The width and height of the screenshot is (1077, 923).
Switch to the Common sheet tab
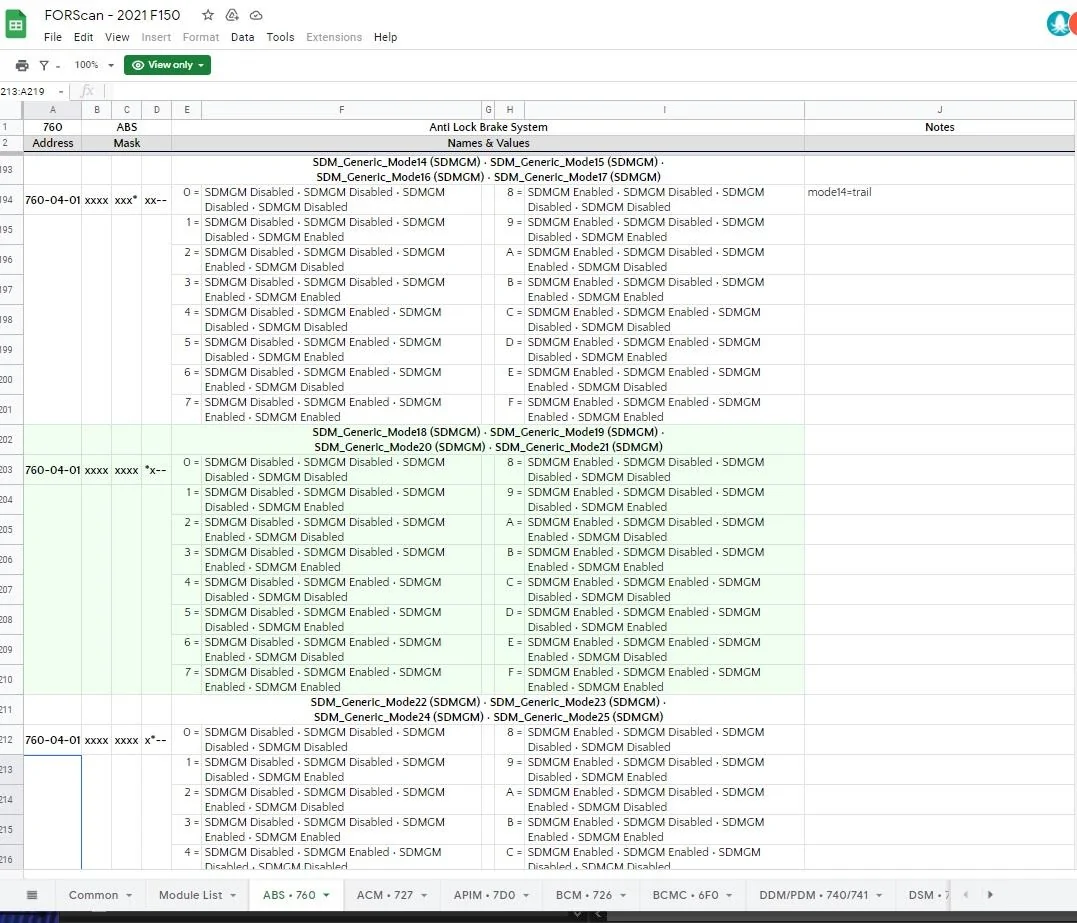point(93,895)
